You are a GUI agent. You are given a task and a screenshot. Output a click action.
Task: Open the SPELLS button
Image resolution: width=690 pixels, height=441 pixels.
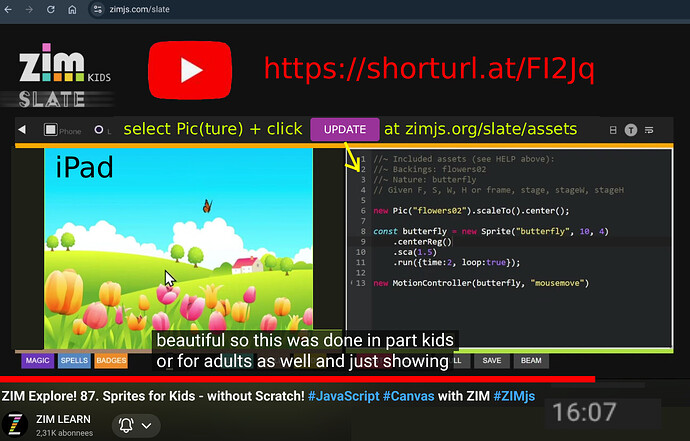tap(74, 360)
